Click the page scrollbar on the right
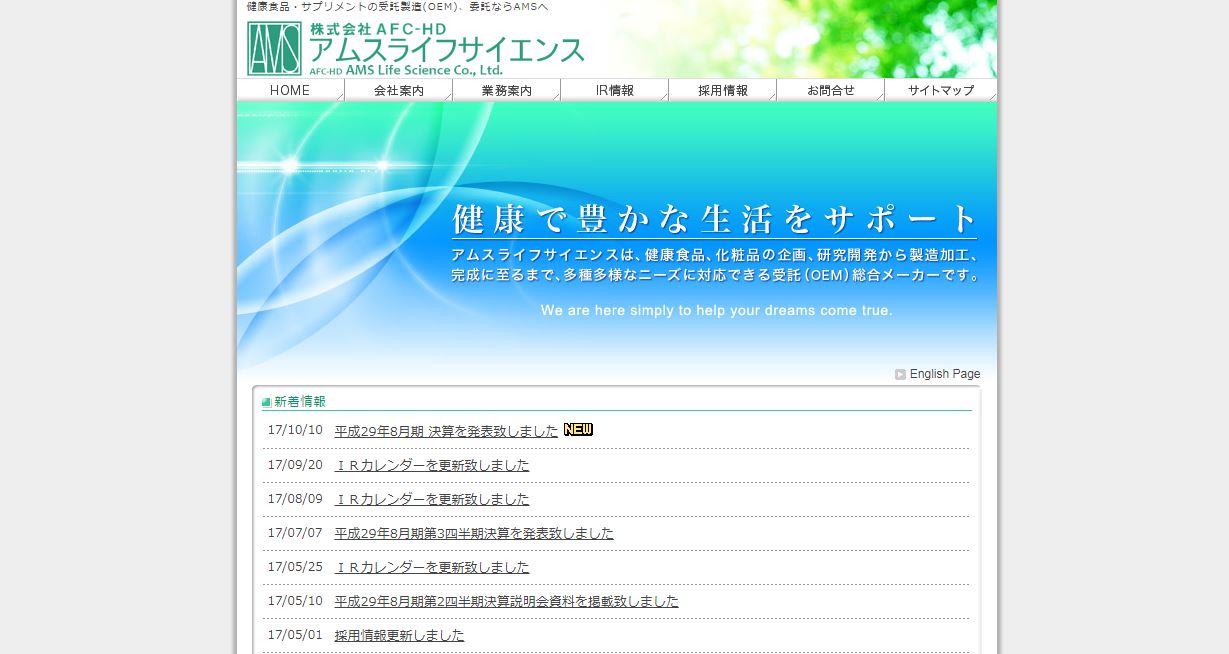 click(x=1222, y=327)
